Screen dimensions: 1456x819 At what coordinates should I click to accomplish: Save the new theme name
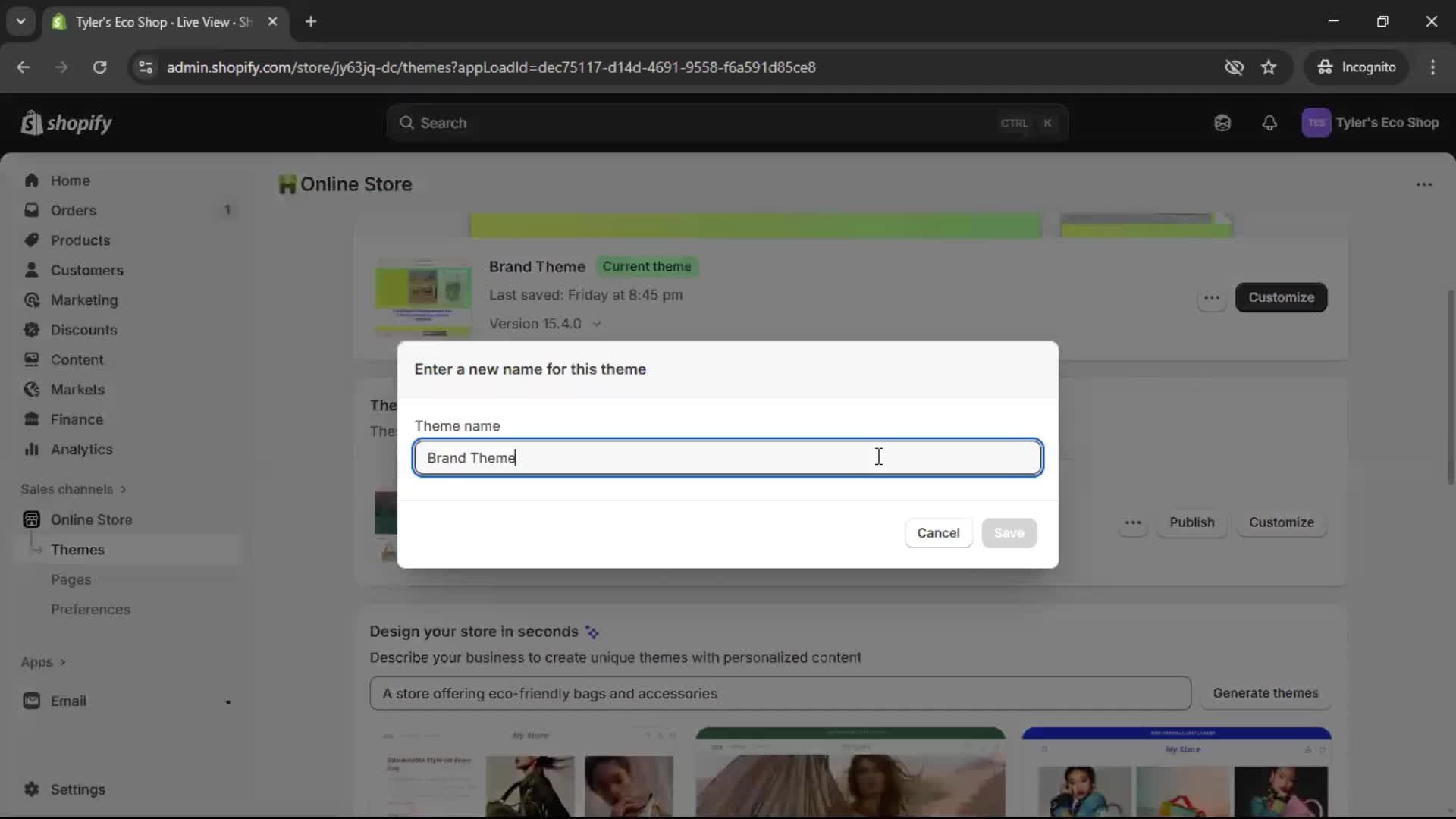[x=1009, y=532]
